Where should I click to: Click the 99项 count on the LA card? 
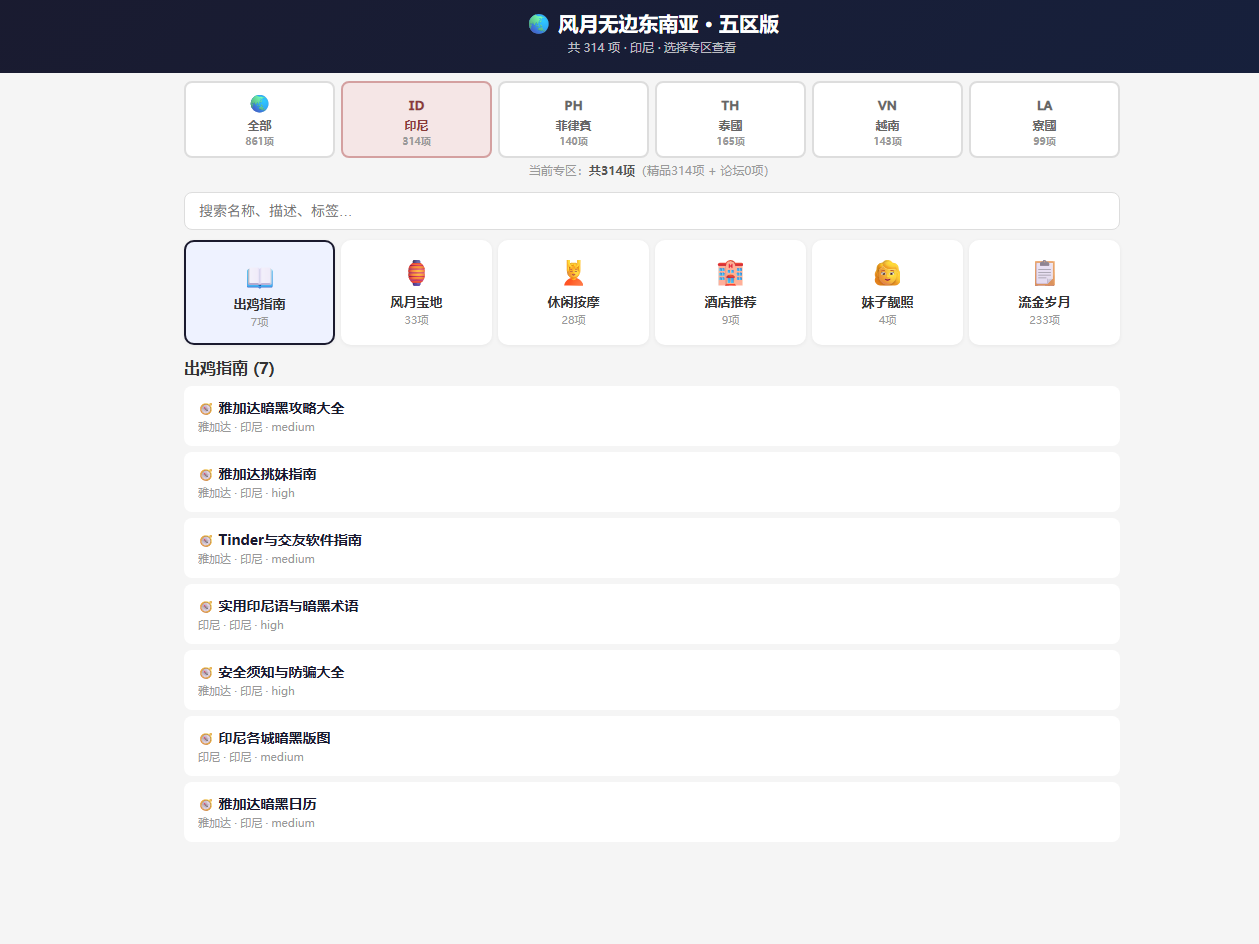[1044, 142]
